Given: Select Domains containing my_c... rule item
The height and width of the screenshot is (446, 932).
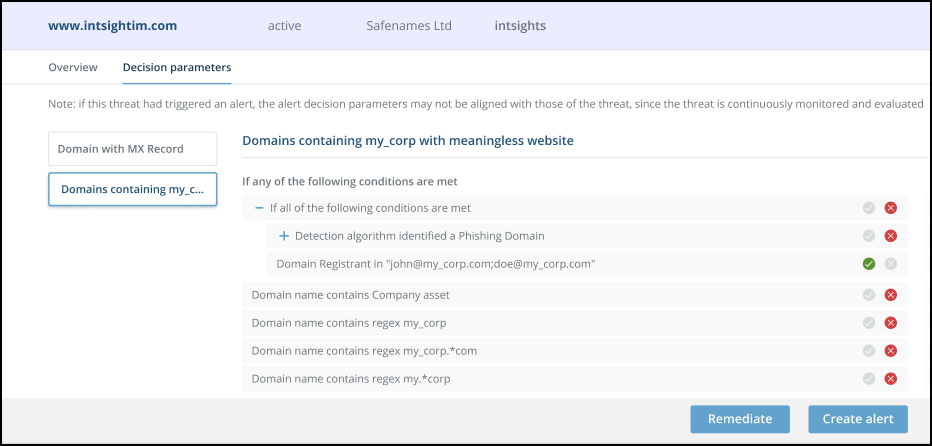Looking at the screenshot, I should click(x=132, y=189).
